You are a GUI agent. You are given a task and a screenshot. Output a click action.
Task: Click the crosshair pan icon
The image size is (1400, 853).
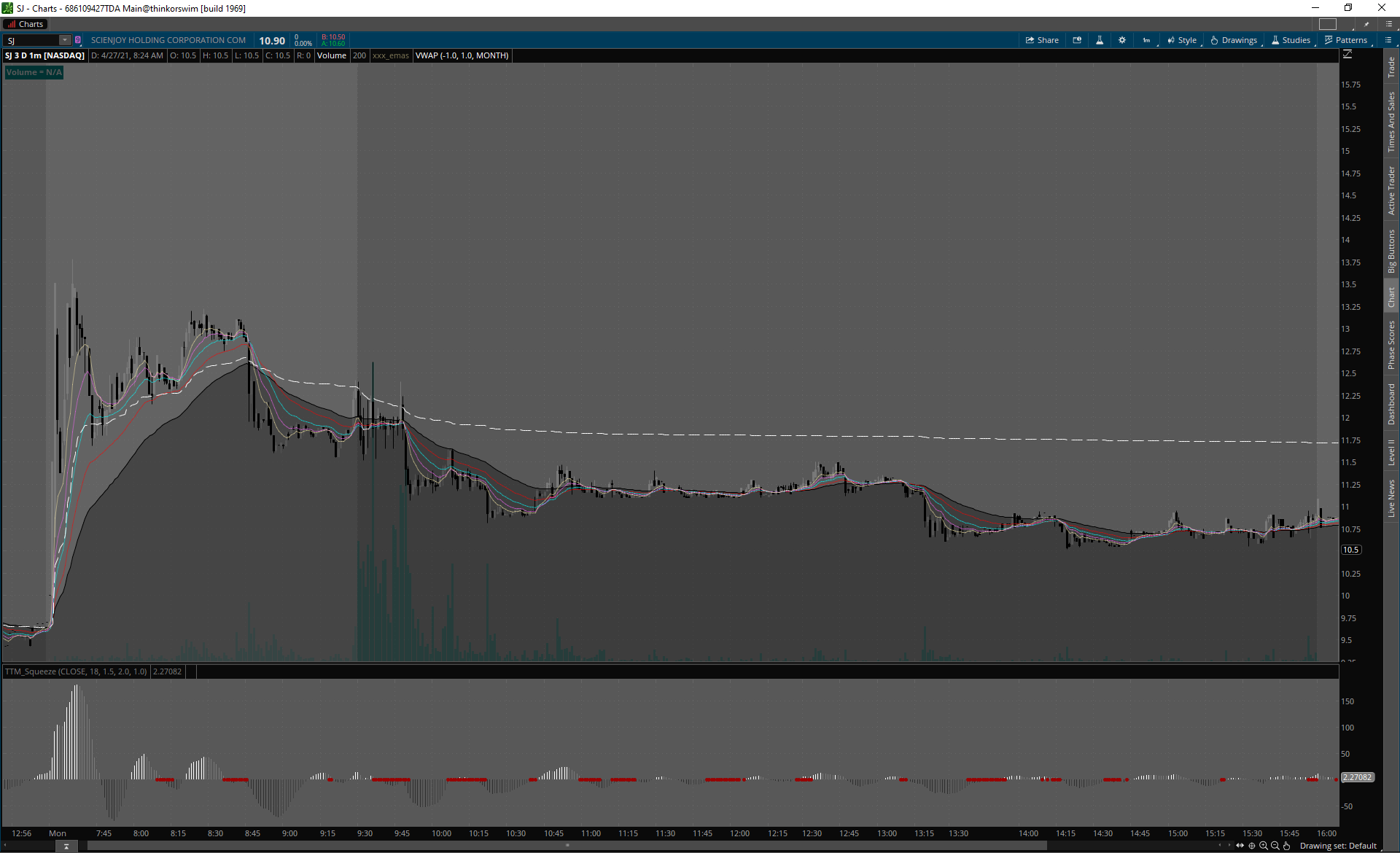point(1252,846)
